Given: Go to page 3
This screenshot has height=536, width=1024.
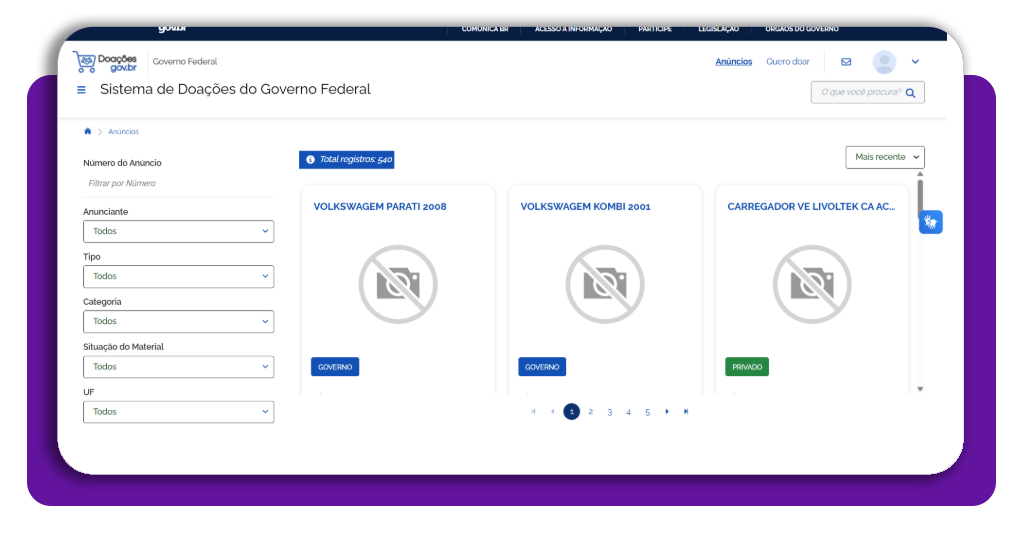Looking at the screenshot, I should (609, 412).
